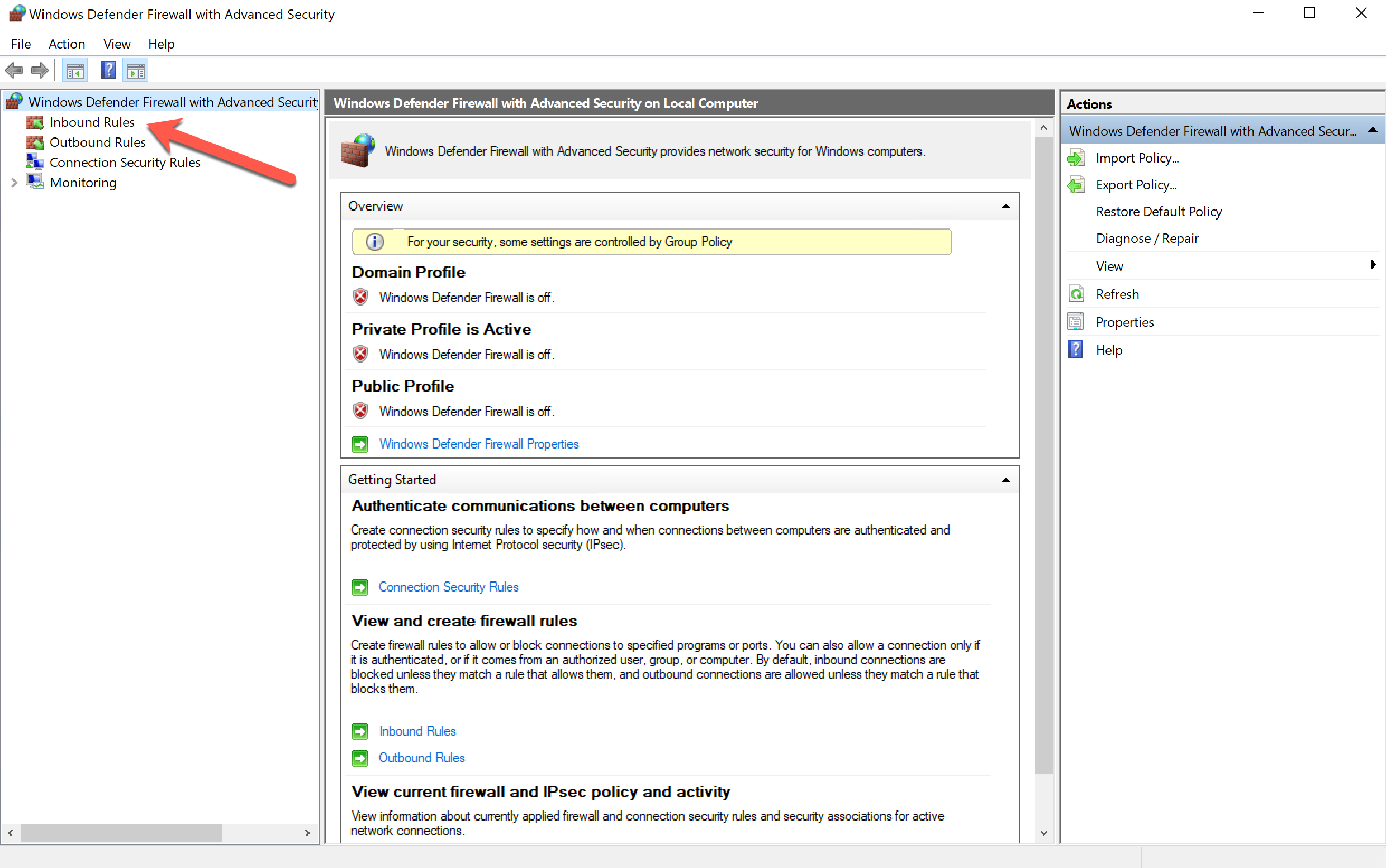The width and height of the screenshot is (1386, 868).
Task: Click the Import Policy icon
Action: [1075, 158]
